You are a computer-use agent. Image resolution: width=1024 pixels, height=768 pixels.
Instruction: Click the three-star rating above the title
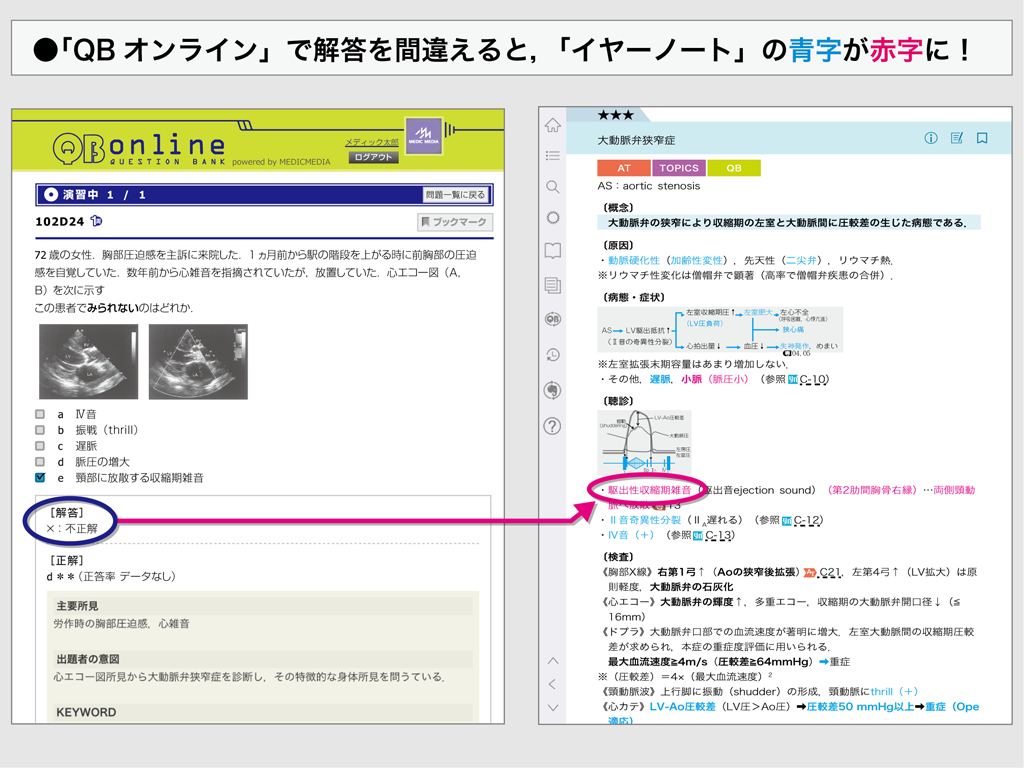tap(615, 116)
